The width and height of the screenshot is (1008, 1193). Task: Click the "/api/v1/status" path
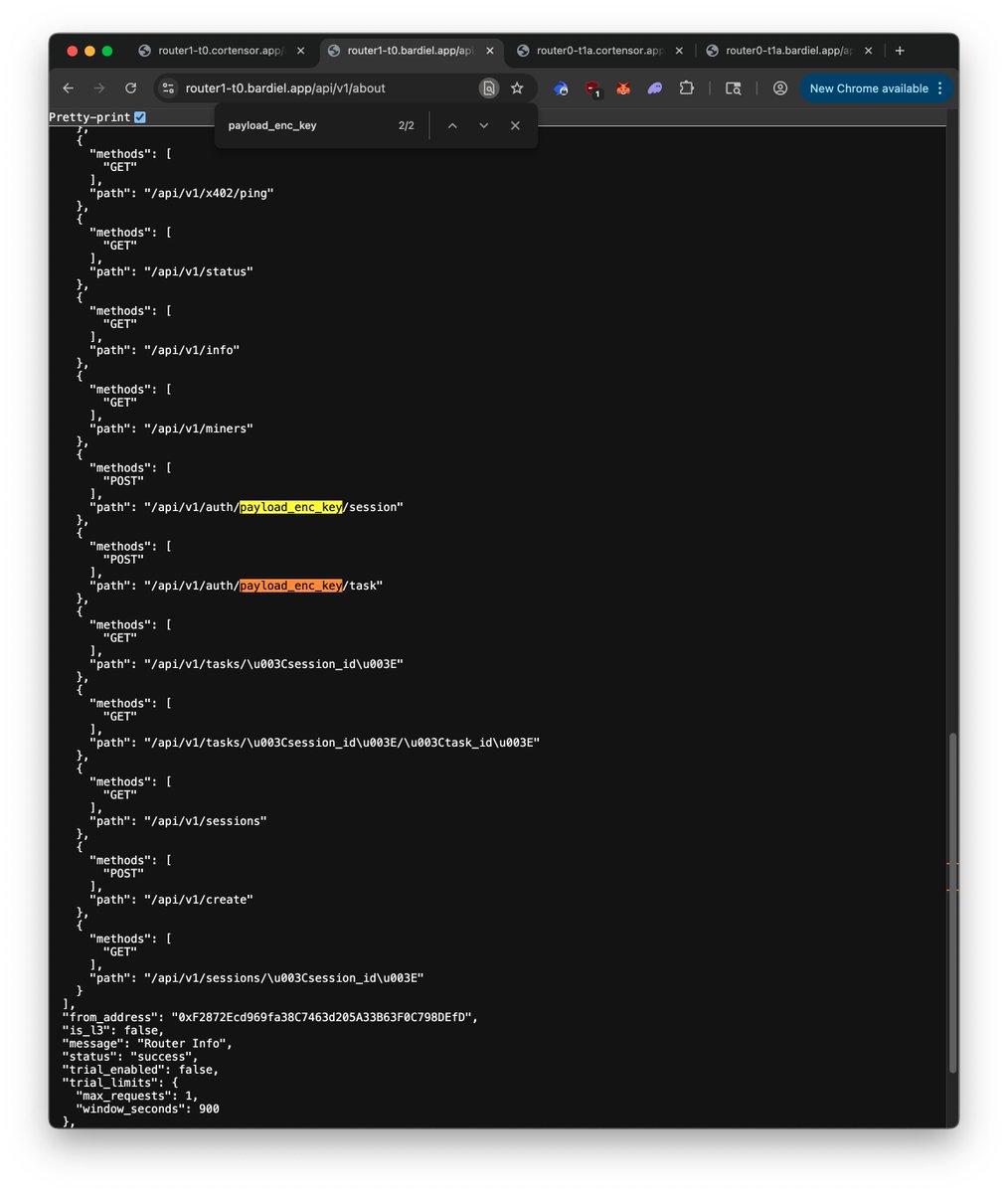pyautogui.click(x=199, y=271)
